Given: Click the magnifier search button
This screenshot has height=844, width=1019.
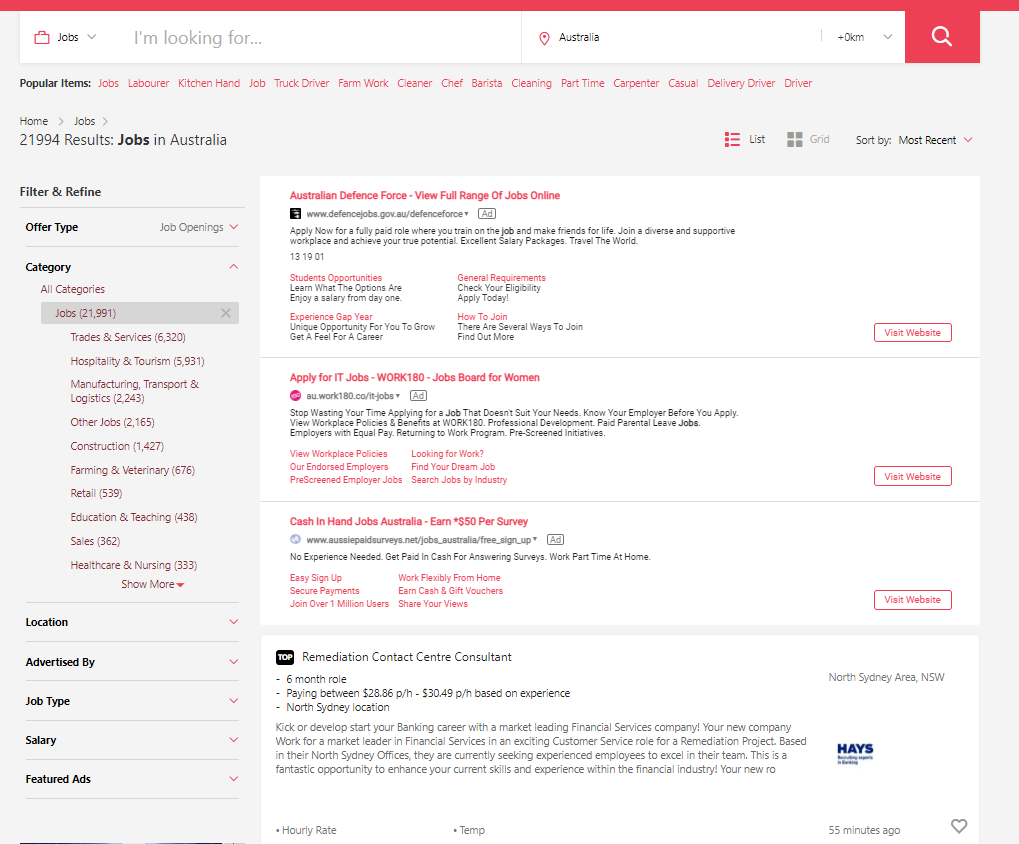Looking at the screenshot, I should [x=942, y=37].
